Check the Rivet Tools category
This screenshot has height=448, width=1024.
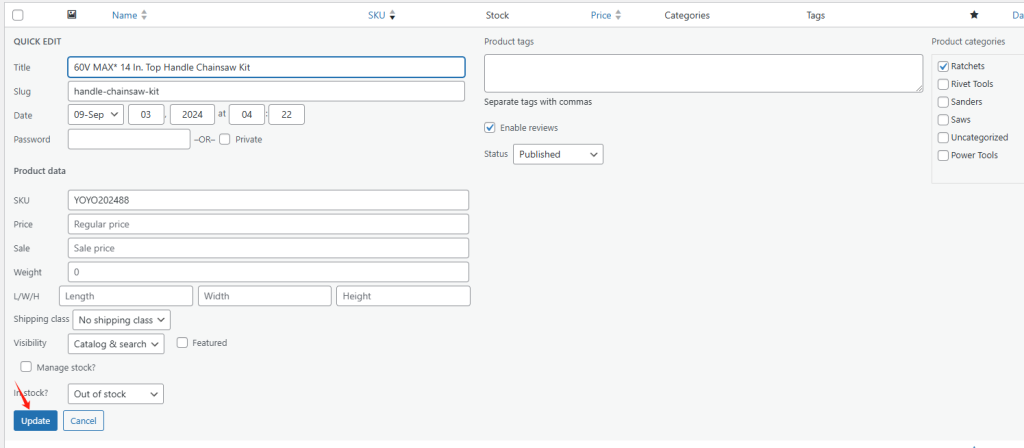[x=942, y=84]
